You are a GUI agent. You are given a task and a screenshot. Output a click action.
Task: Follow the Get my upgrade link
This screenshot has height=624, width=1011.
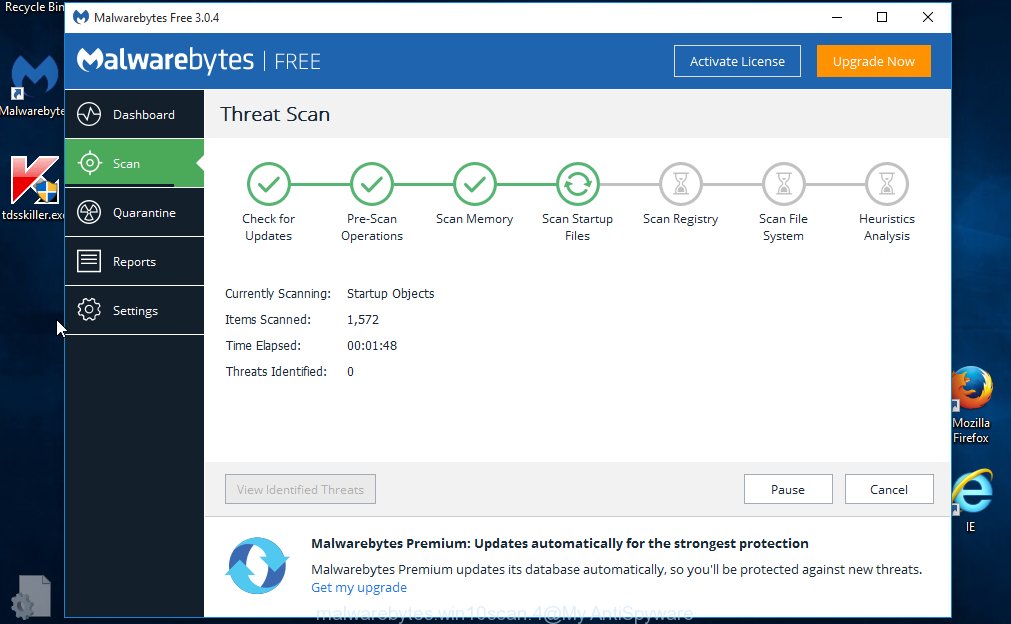tap(359, 587)
